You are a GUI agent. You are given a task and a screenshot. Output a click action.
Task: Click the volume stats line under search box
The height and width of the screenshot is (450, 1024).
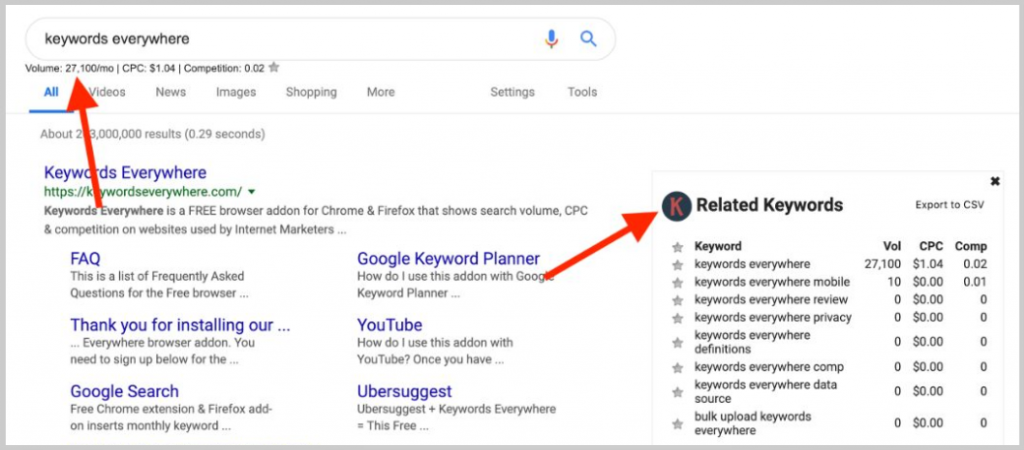click(145, 67)
